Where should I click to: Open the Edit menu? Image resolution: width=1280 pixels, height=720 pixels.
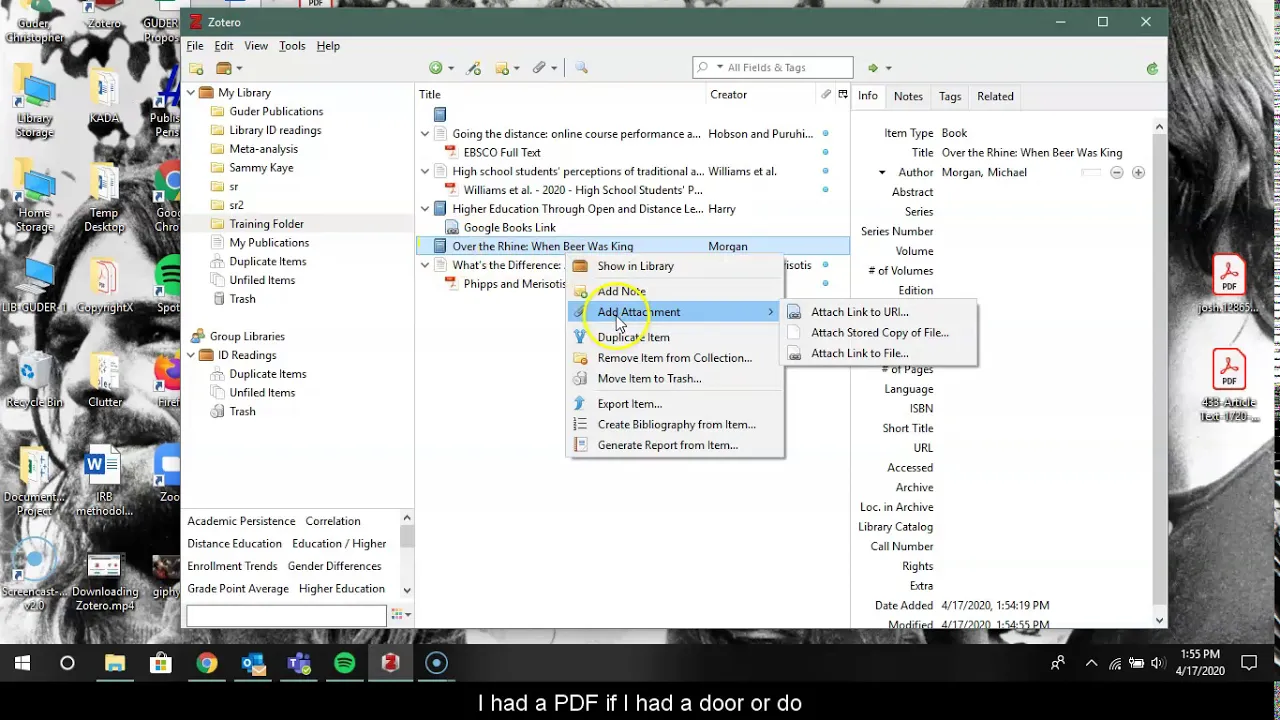click(224, 46)
